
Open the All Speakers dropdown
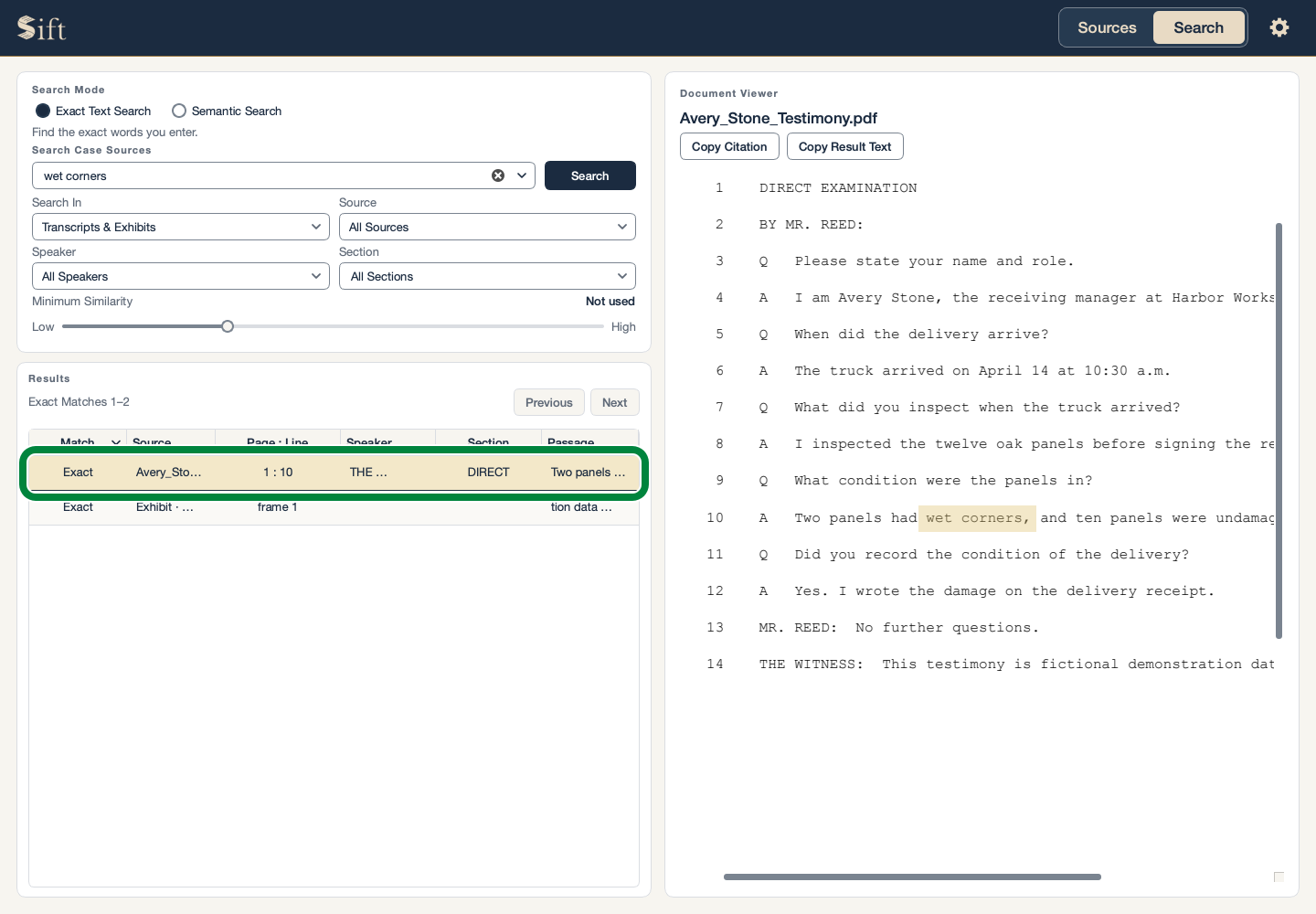click(181, 276)
